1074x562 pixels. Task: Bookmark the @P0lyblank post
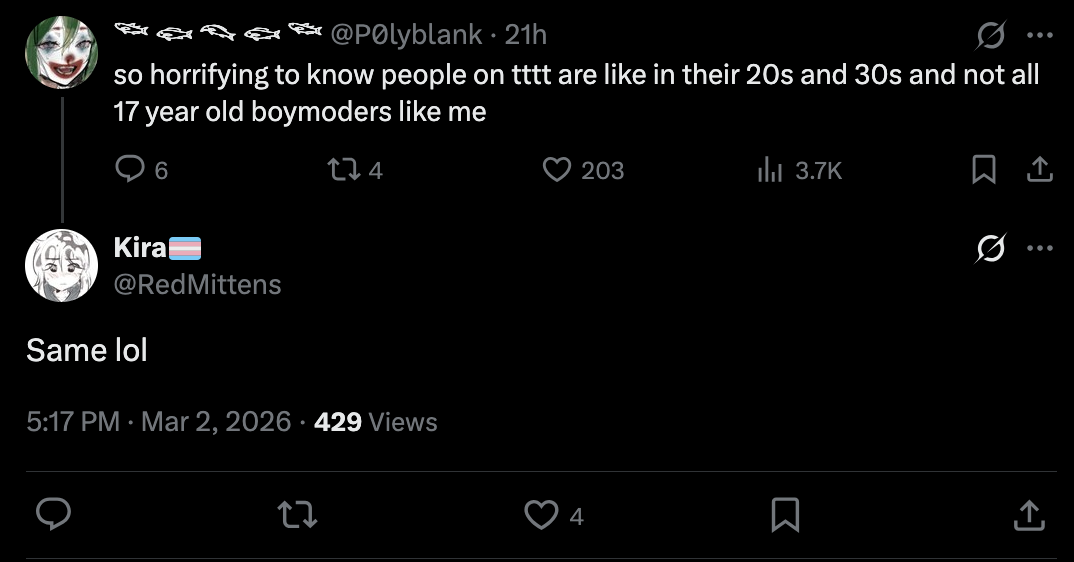[984, 171]
